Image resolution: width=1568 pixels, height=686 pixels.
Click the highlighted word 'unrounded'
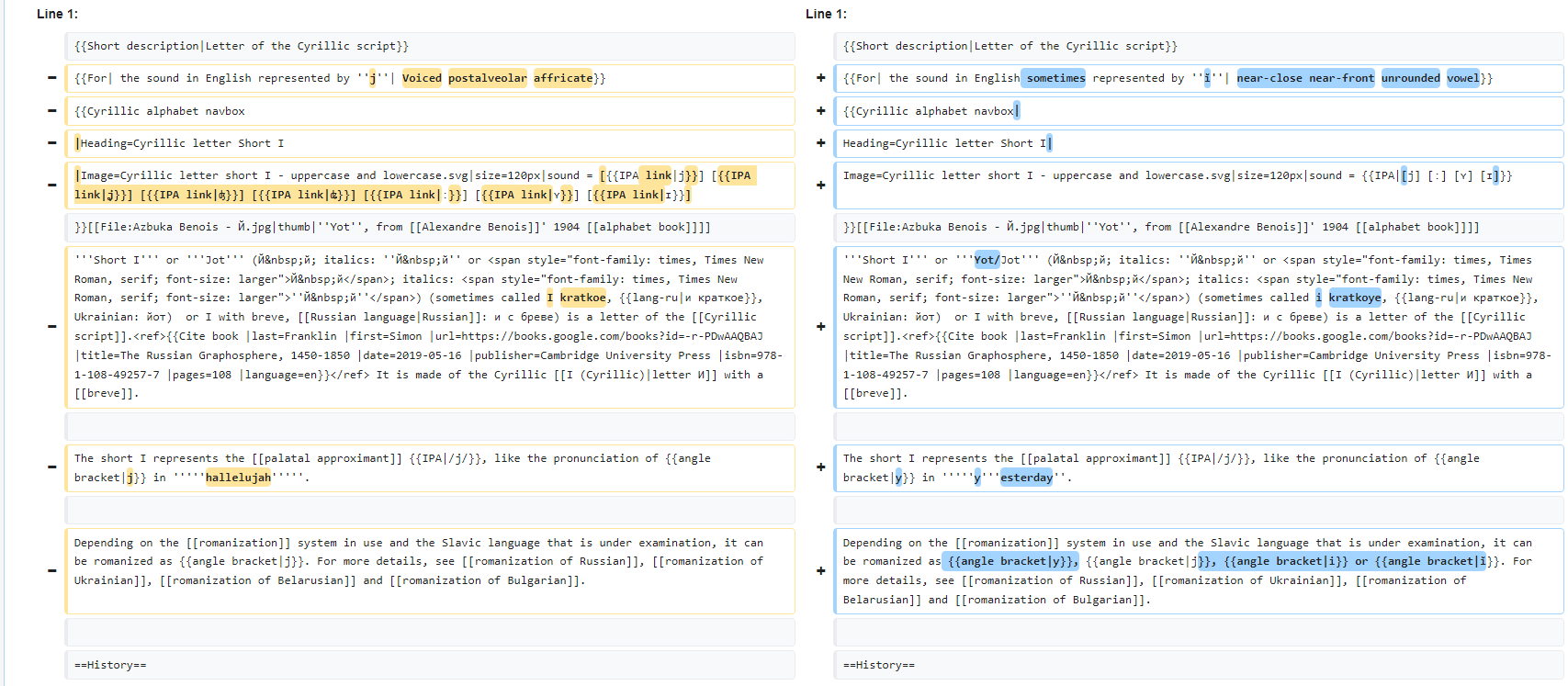coord(1410,78)
